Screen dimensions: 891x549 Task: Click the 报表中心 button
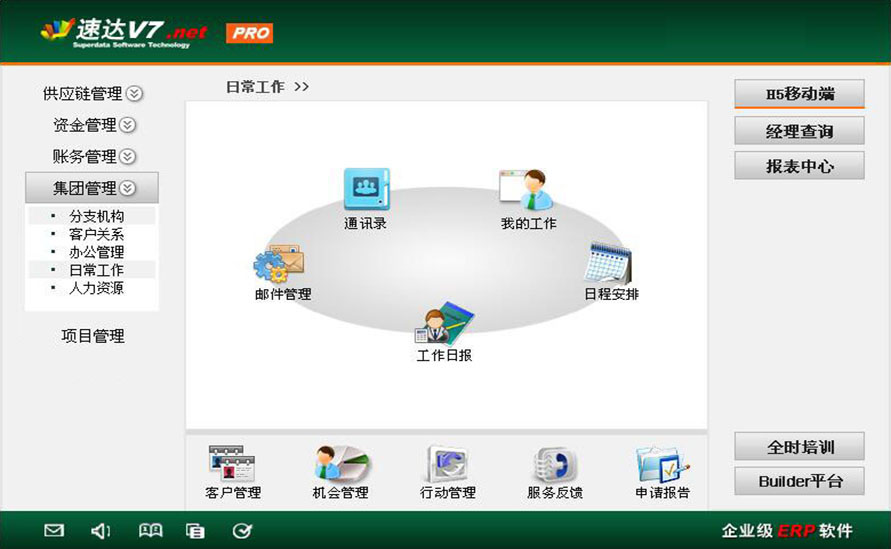pos(800,166)
